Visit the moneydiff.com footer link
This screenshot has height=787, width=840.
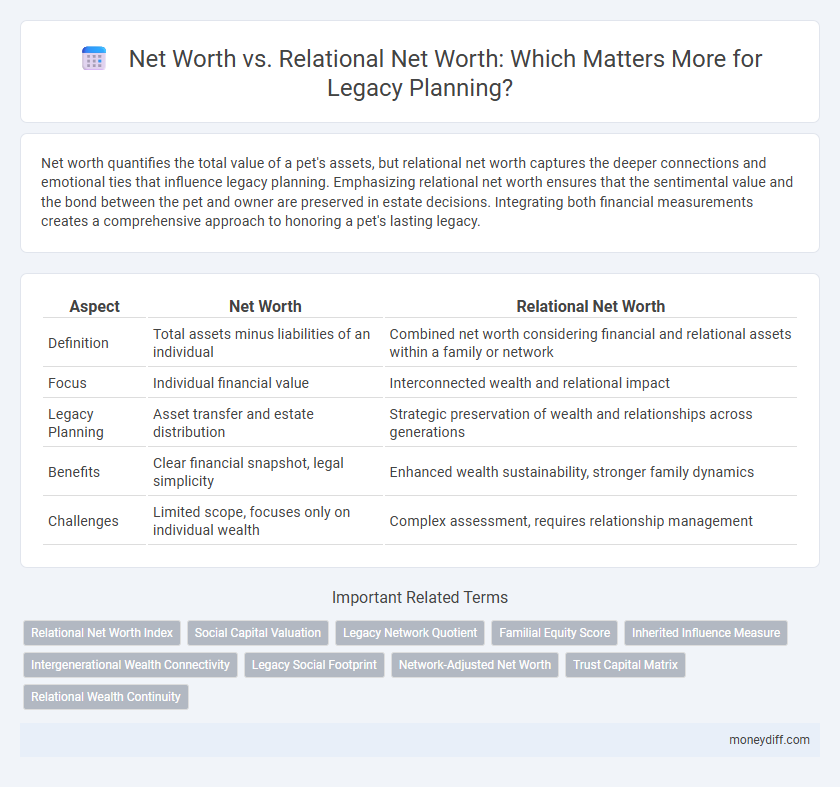point(769,740)
